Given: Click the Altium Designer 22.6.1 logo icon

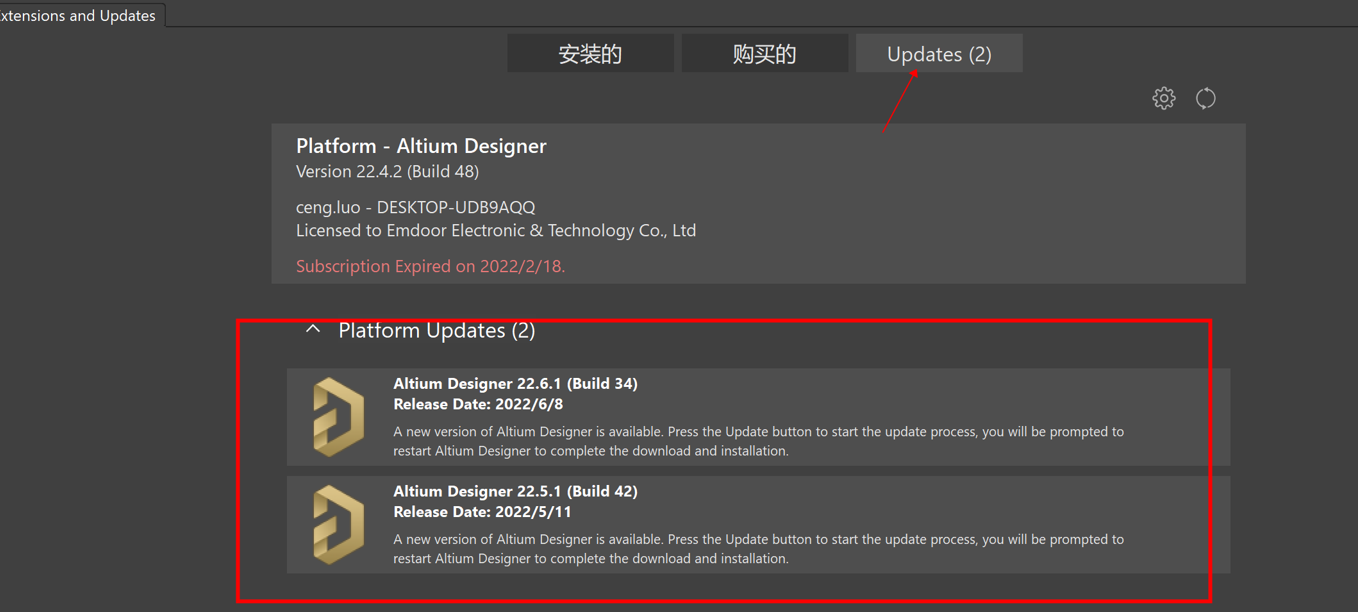Looking at the screenshot, I should 338,417.
